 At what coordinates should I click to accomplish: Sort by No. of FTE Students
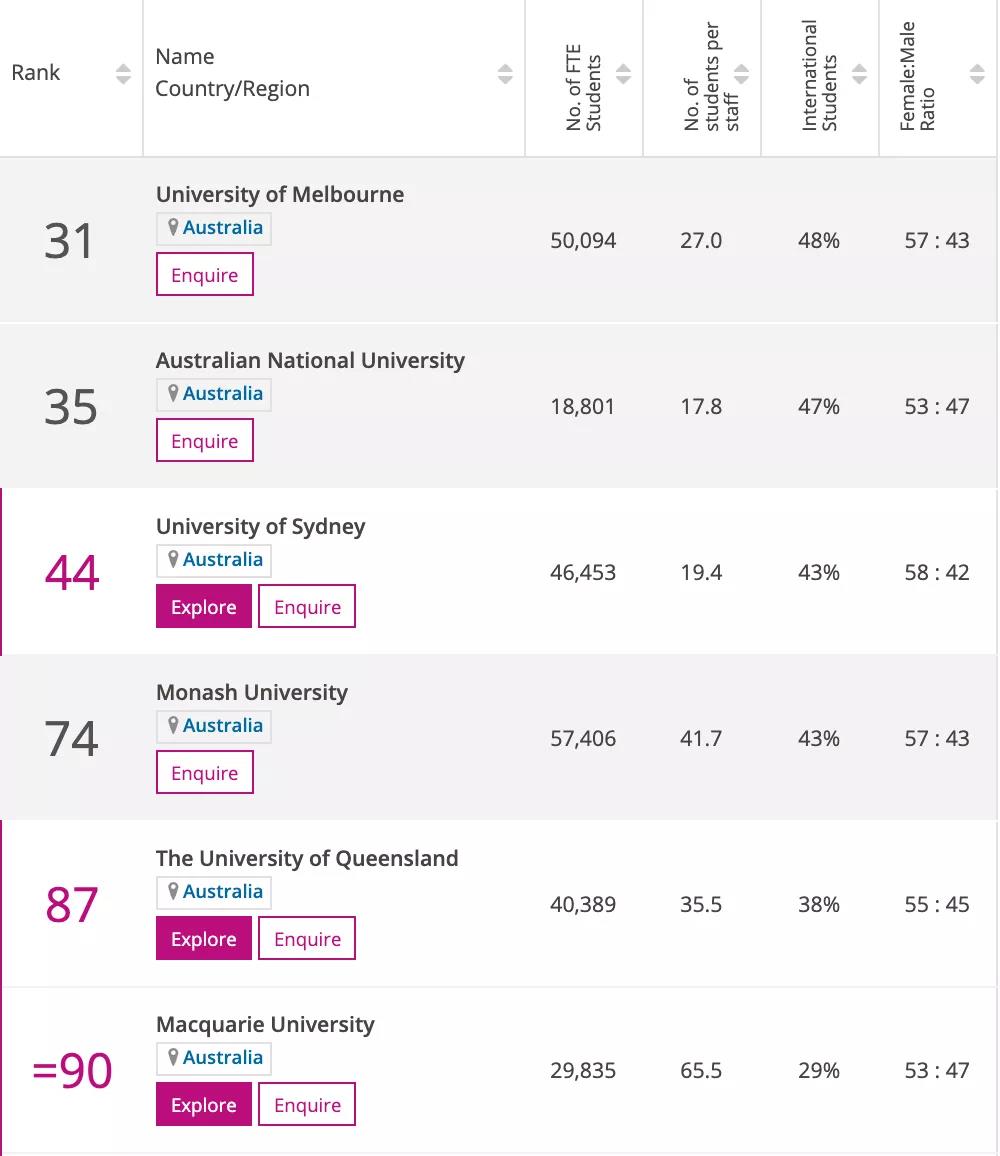[x=623, y=74]
